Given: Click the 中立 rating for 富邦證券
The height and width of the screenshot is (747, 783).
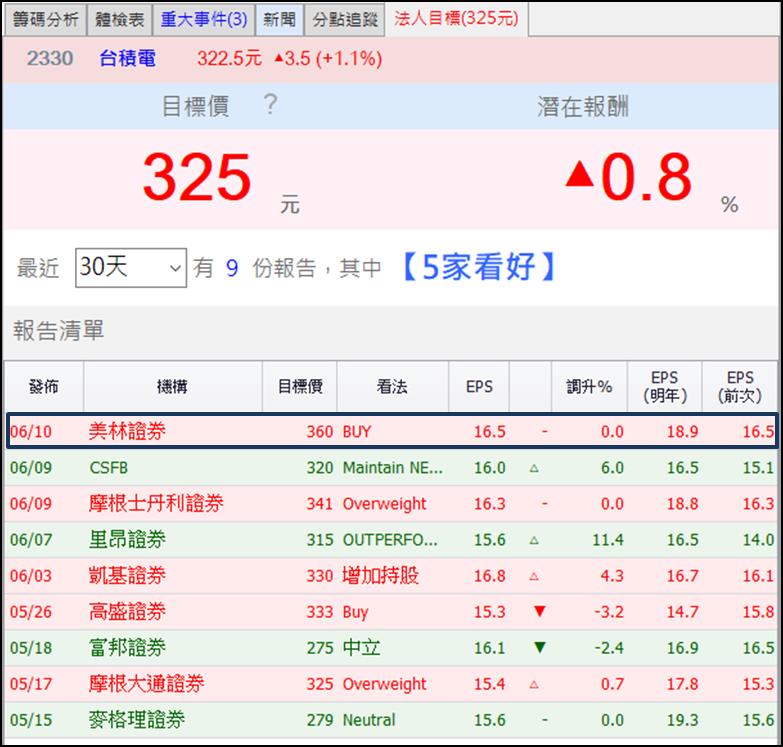Looking at the screenshot, I should 362,648.
